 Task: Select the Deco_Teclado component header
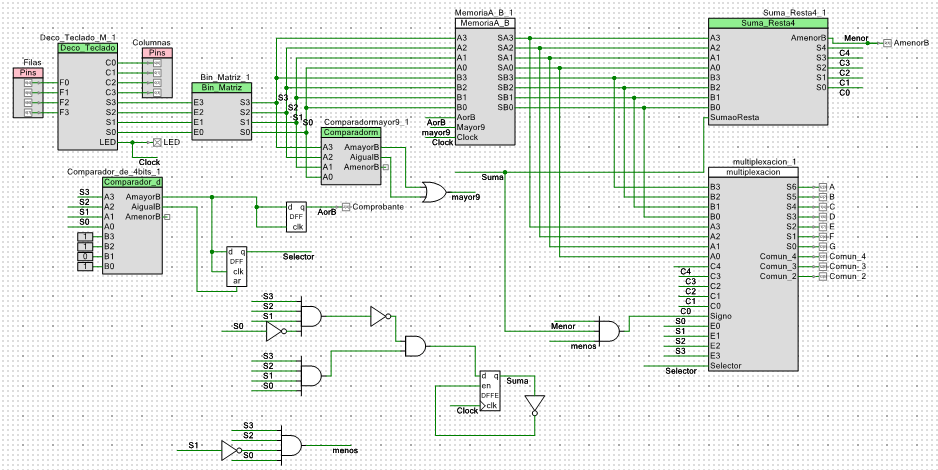point(89,48)
